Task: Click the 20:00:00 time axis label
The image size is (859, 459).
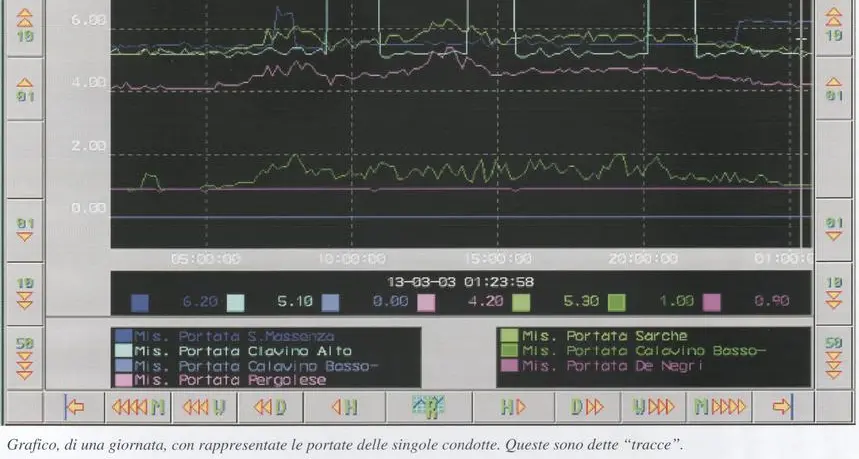Action: [644, 258]
